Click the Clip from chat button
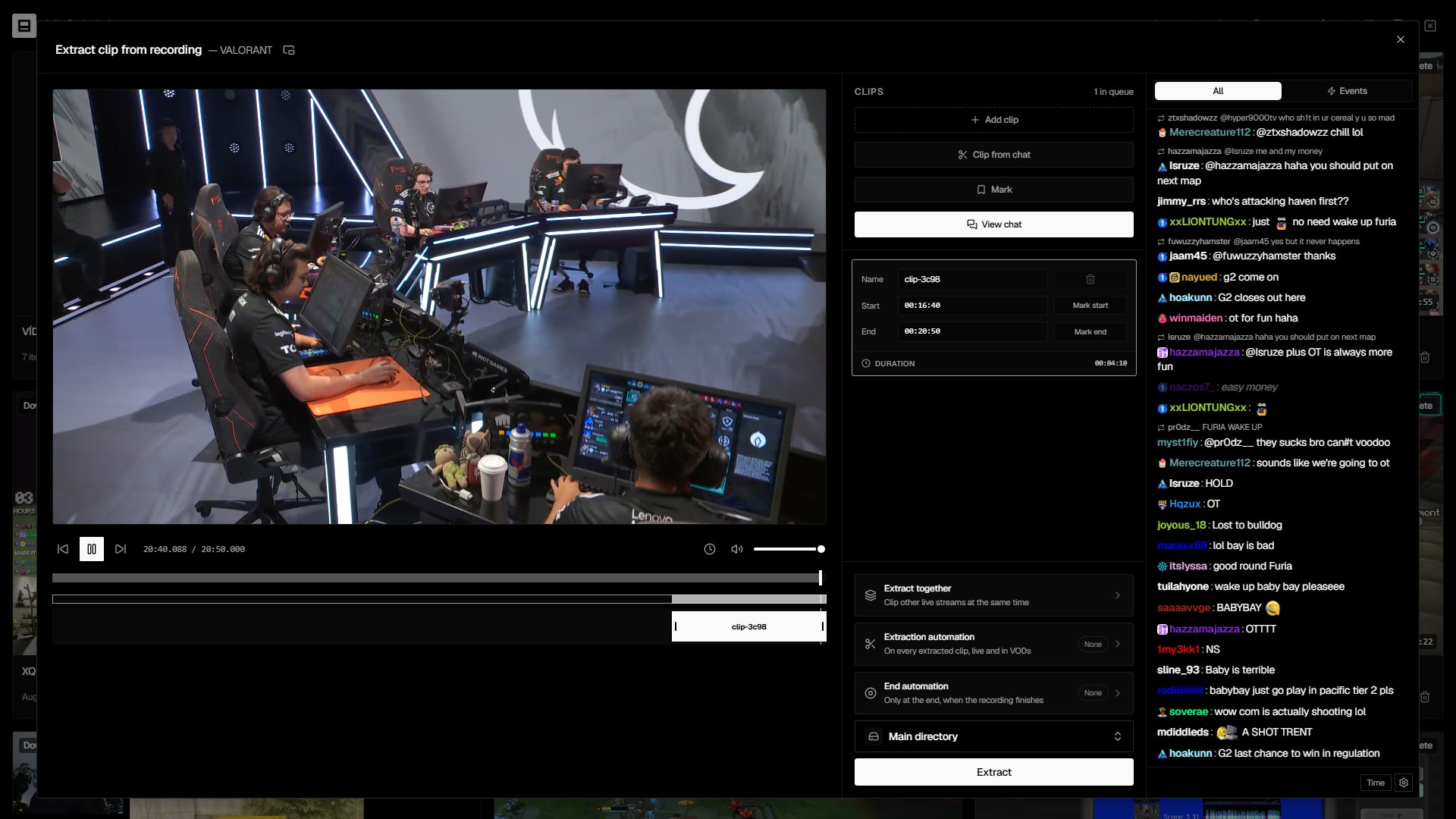Viewport: 1456px width, 819px height. click(994, 155)
